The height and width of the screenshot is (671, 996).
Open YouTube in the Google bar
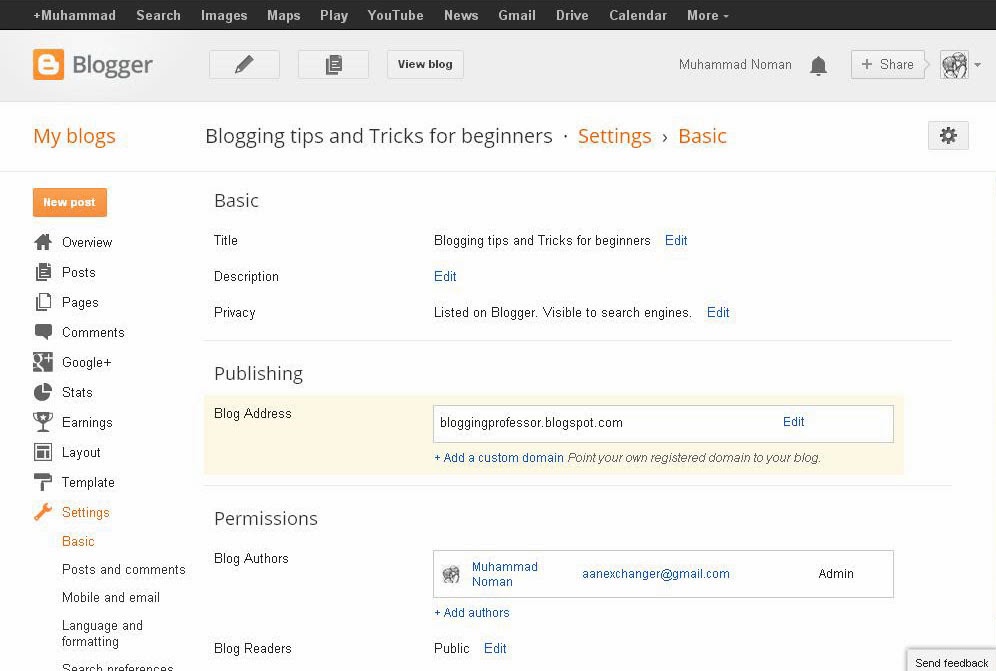click(x=395, y=15)
